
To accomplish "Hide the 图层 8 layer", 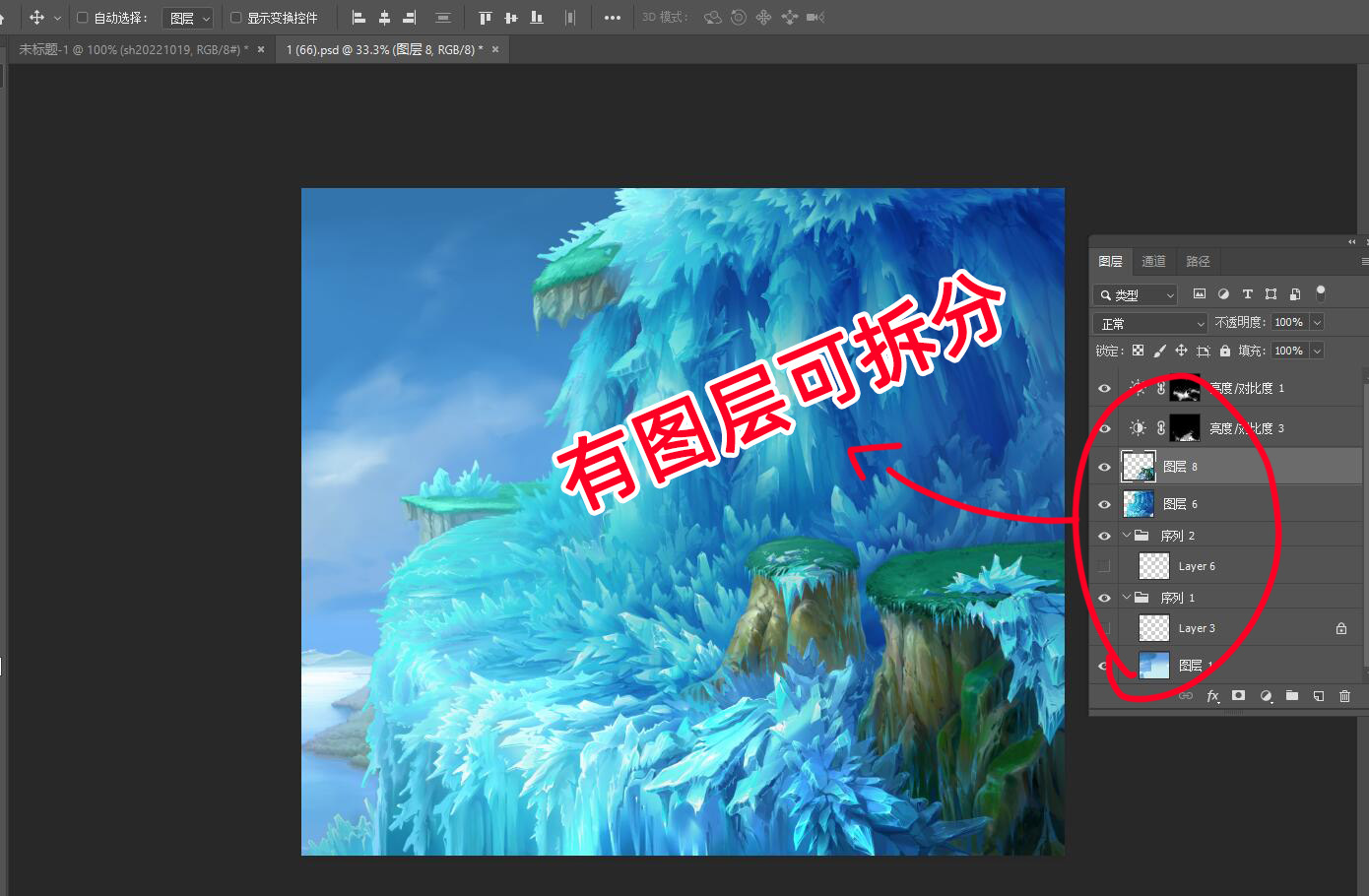I will [x=1104, y=467].
